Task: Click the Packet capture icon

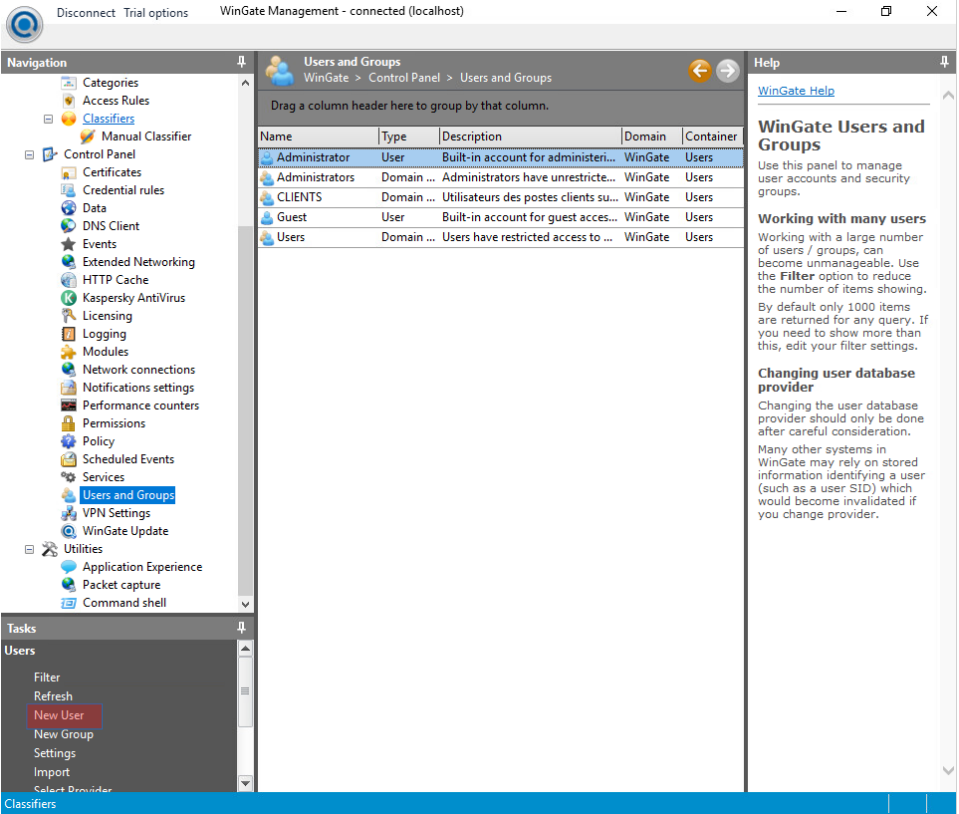Action: click(68, 585)
